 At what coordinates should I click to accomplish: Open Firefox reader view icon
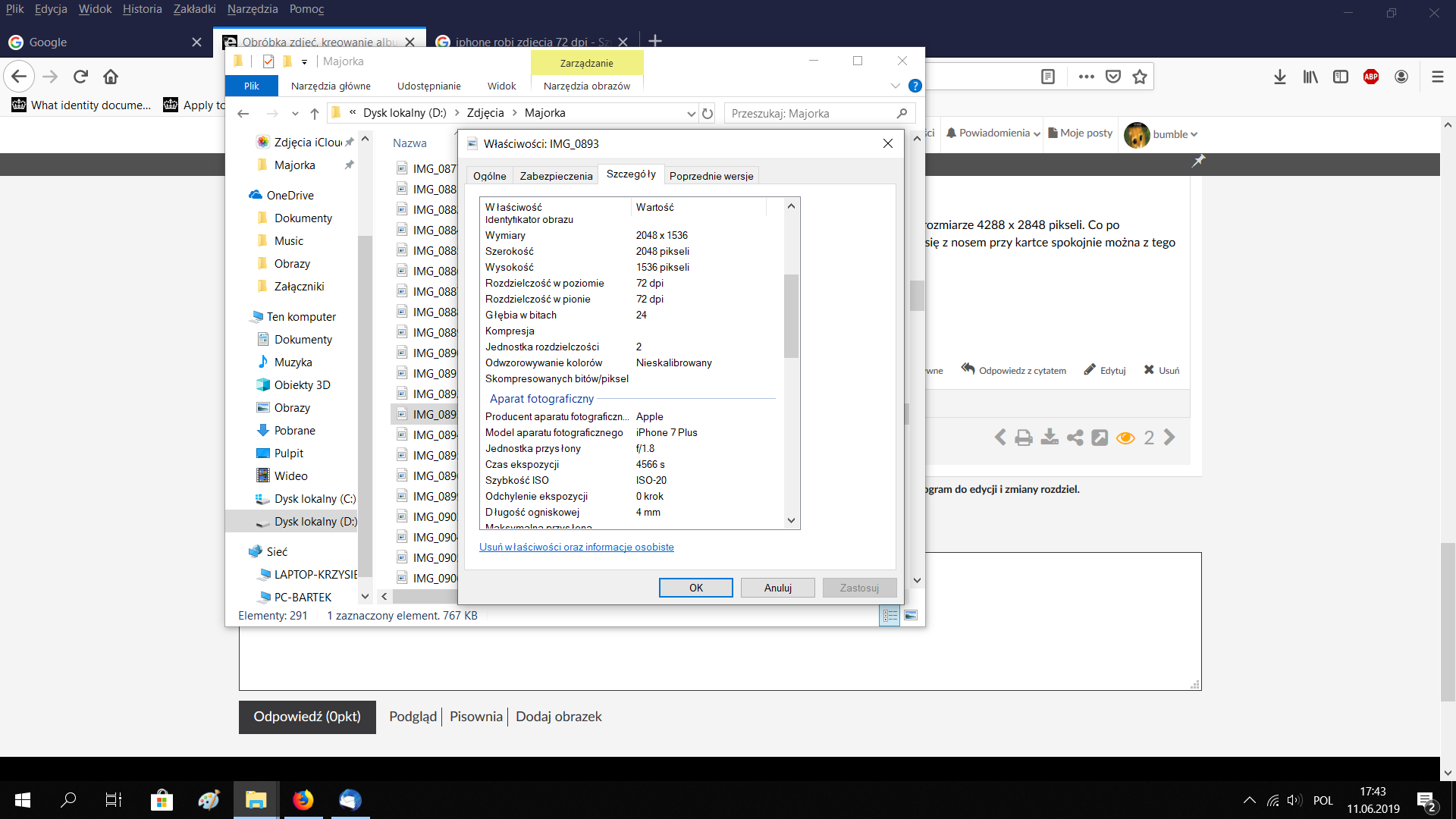pos(1048,77)
